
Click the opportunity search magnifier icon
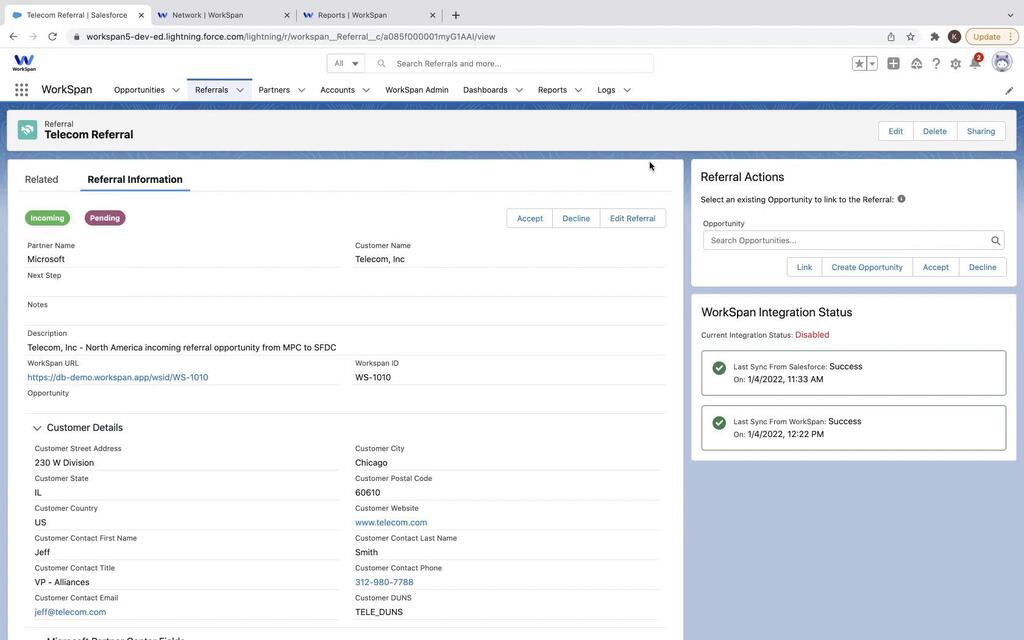pos(995,240)
